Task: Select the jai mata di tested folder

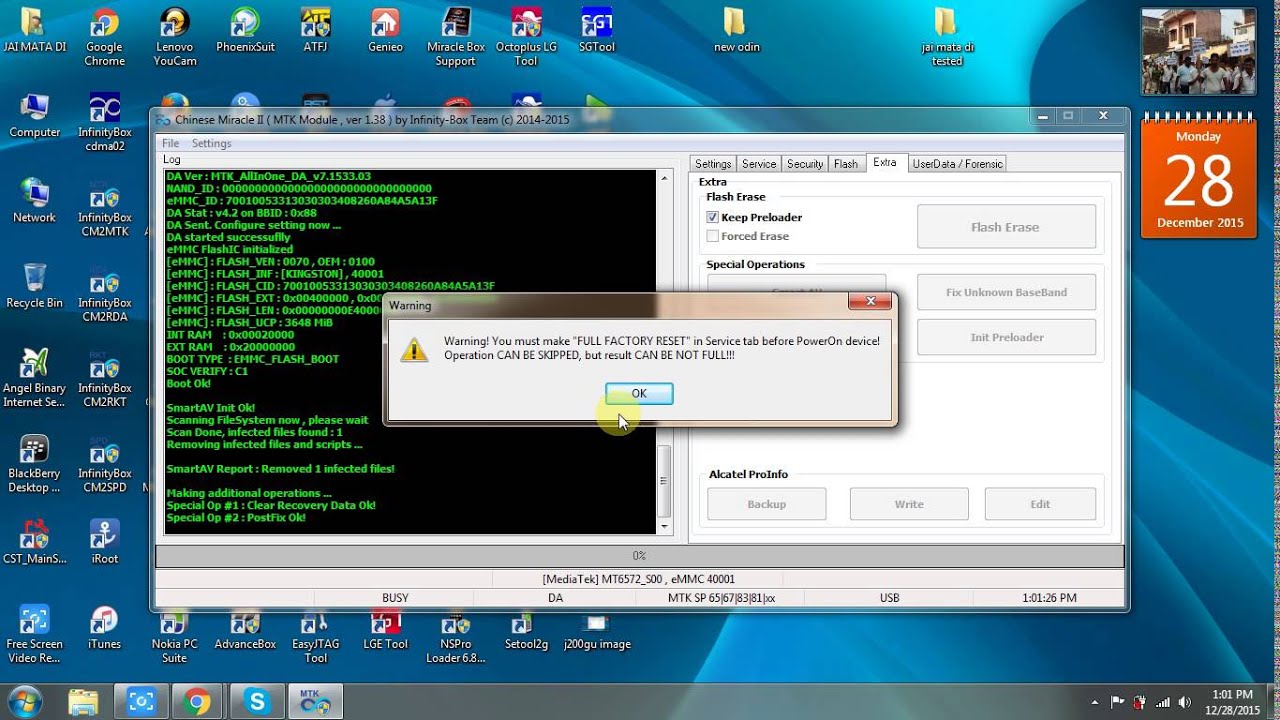Action: [947, 38]
